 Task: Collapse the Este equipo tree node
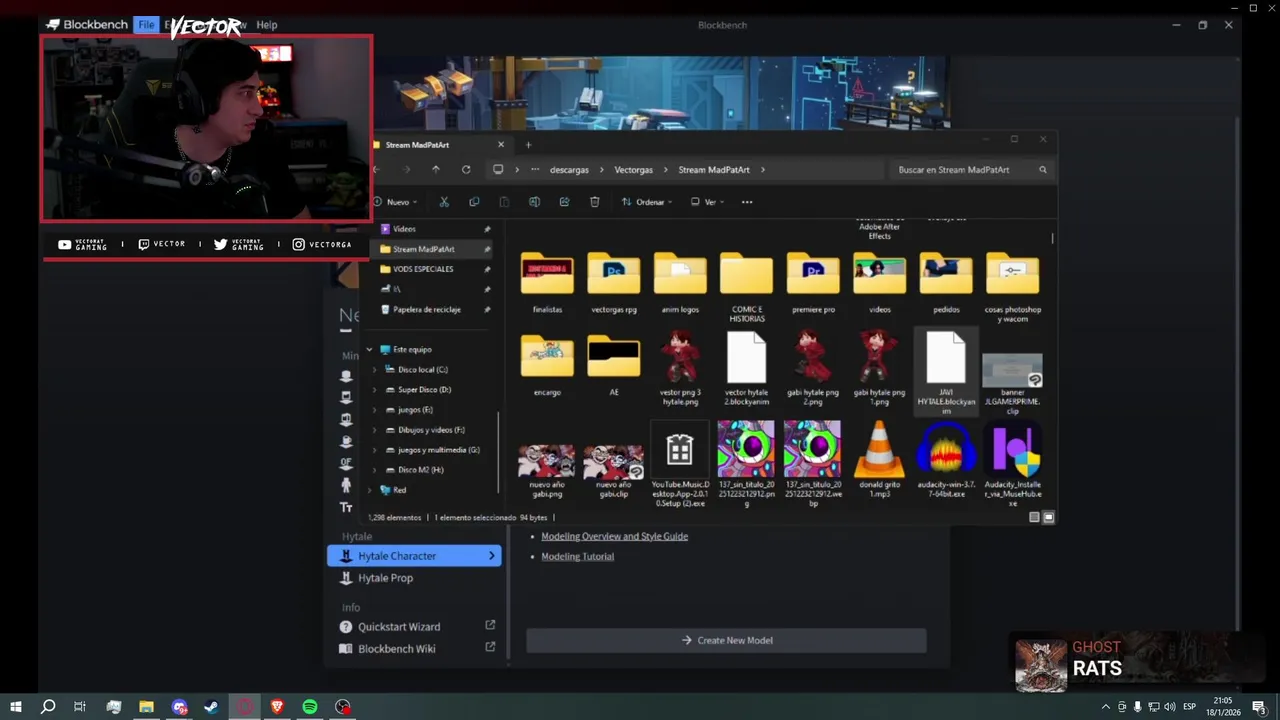point(370,350)
